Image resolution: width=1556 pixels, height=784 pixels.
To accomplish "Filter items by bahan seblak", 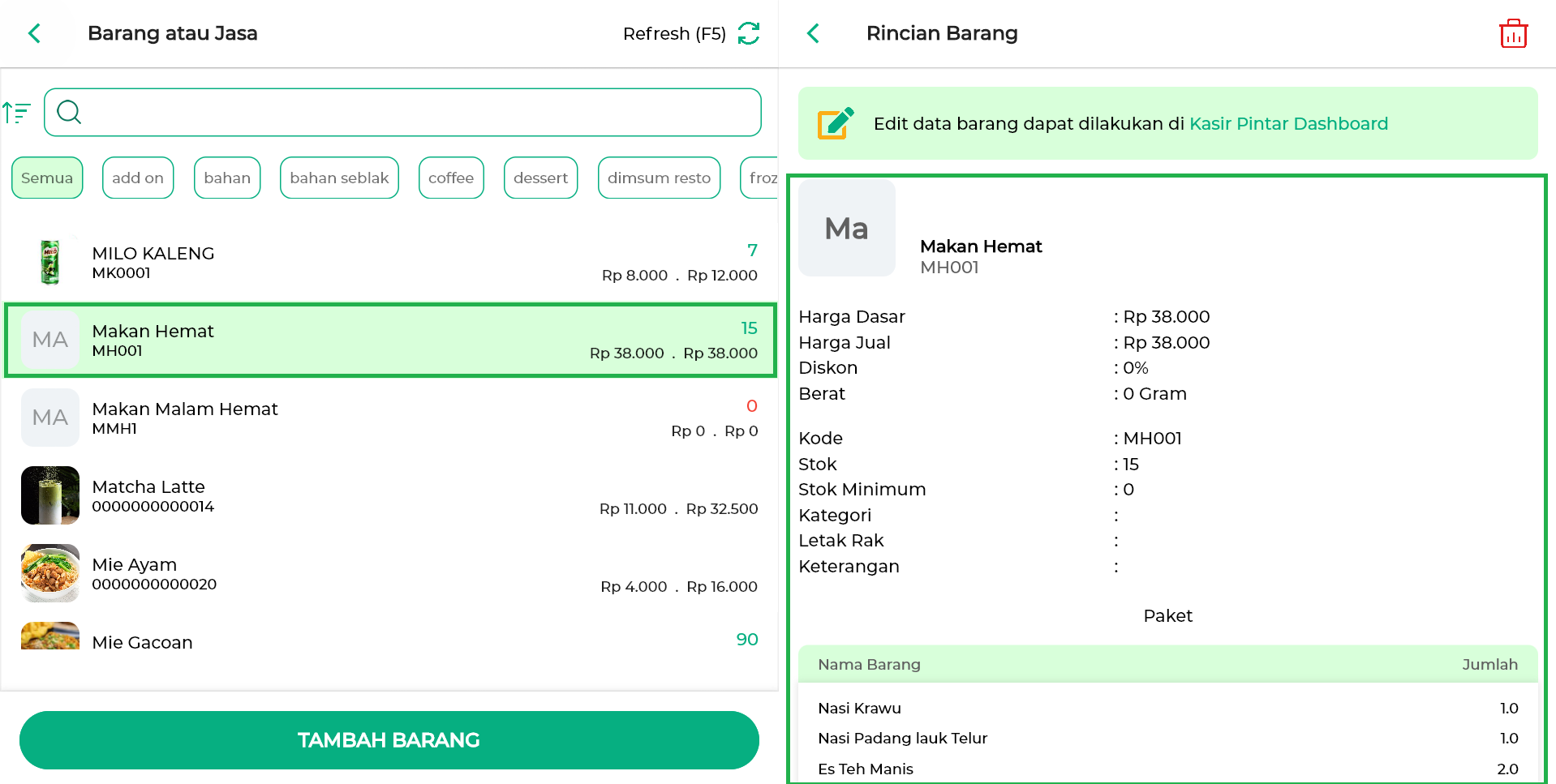I will tap(339, 178).
